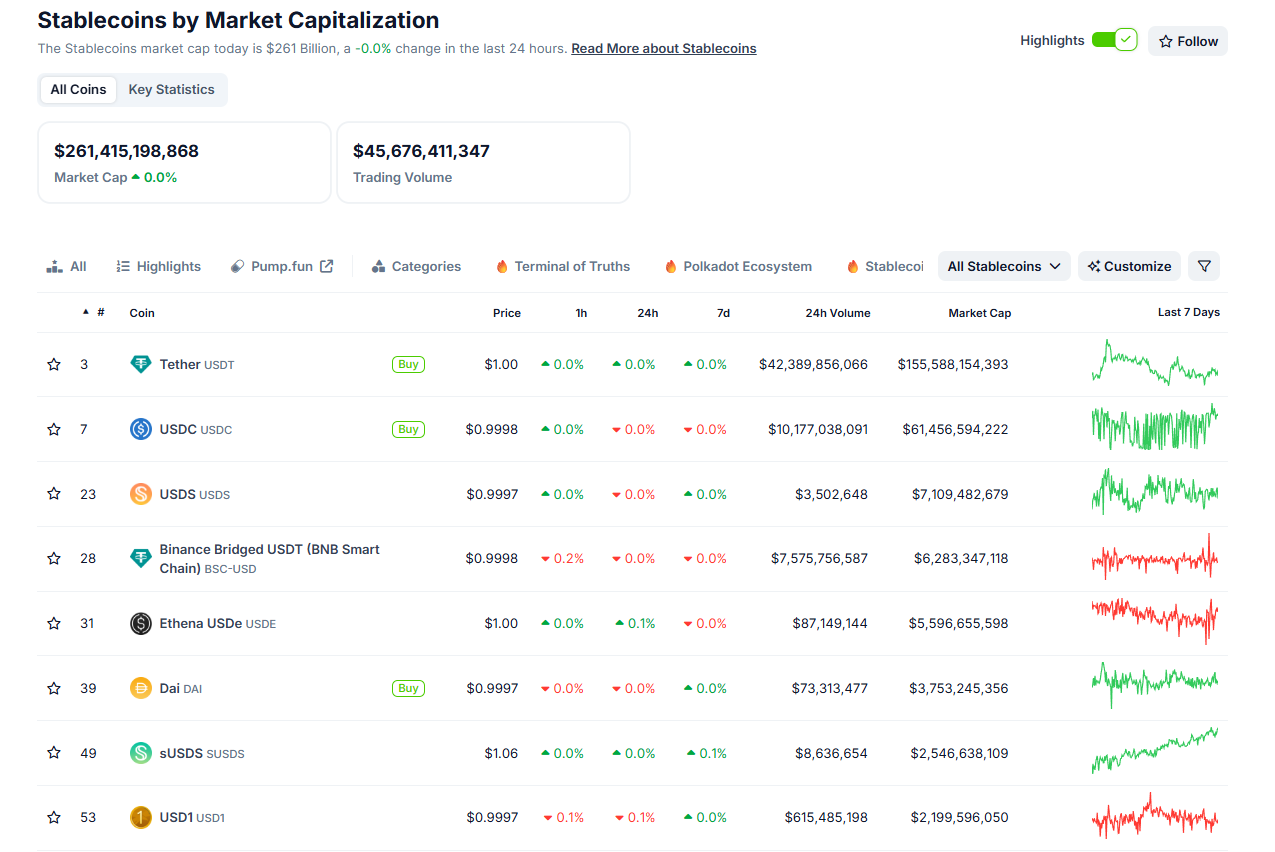Favorite Tether with its star icon
Viewport: 1275px width, 852px height.
click(54, 365)
